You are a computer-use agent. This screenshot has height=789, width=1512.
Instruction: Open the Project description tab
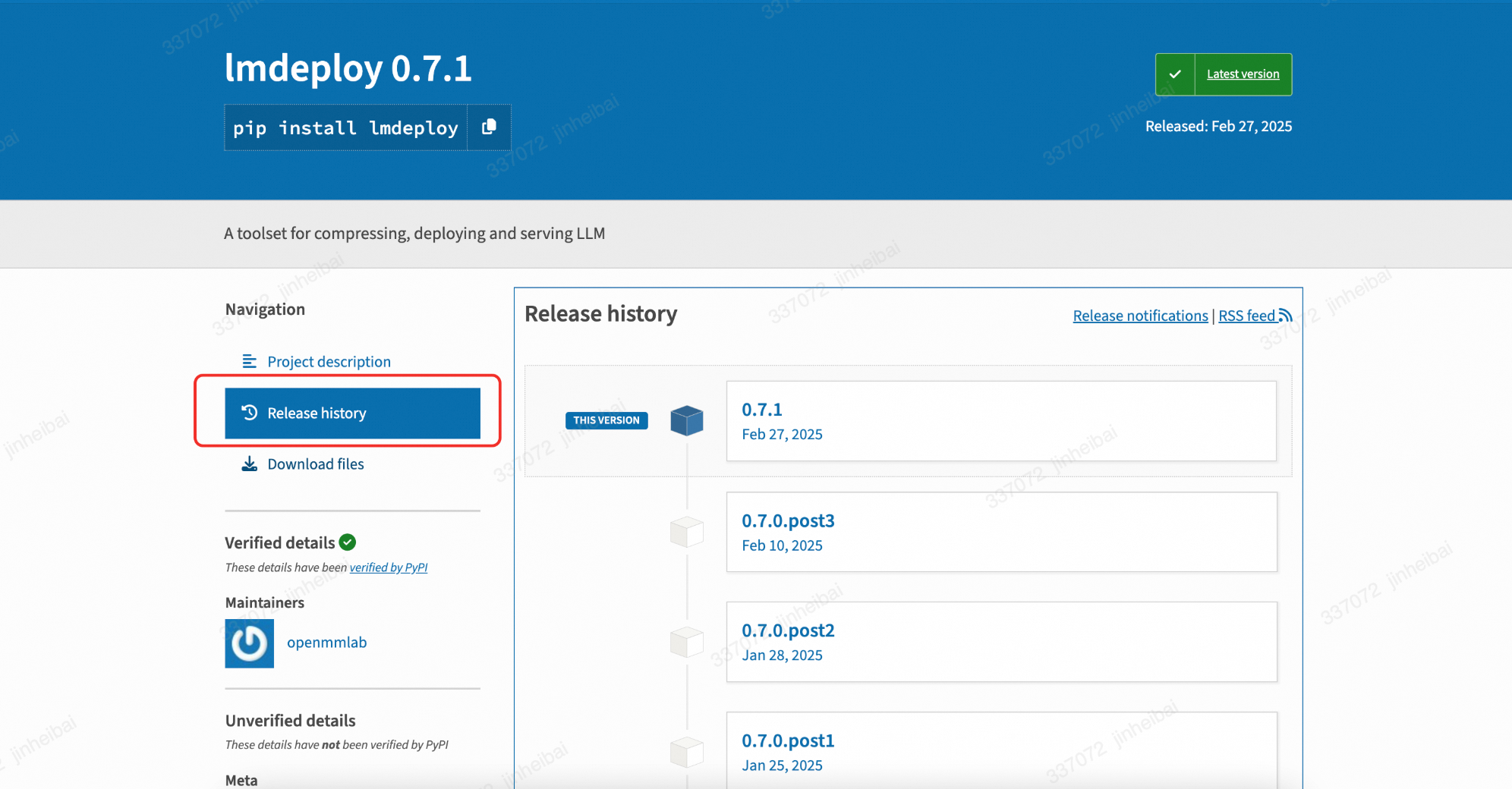[353, 362]
